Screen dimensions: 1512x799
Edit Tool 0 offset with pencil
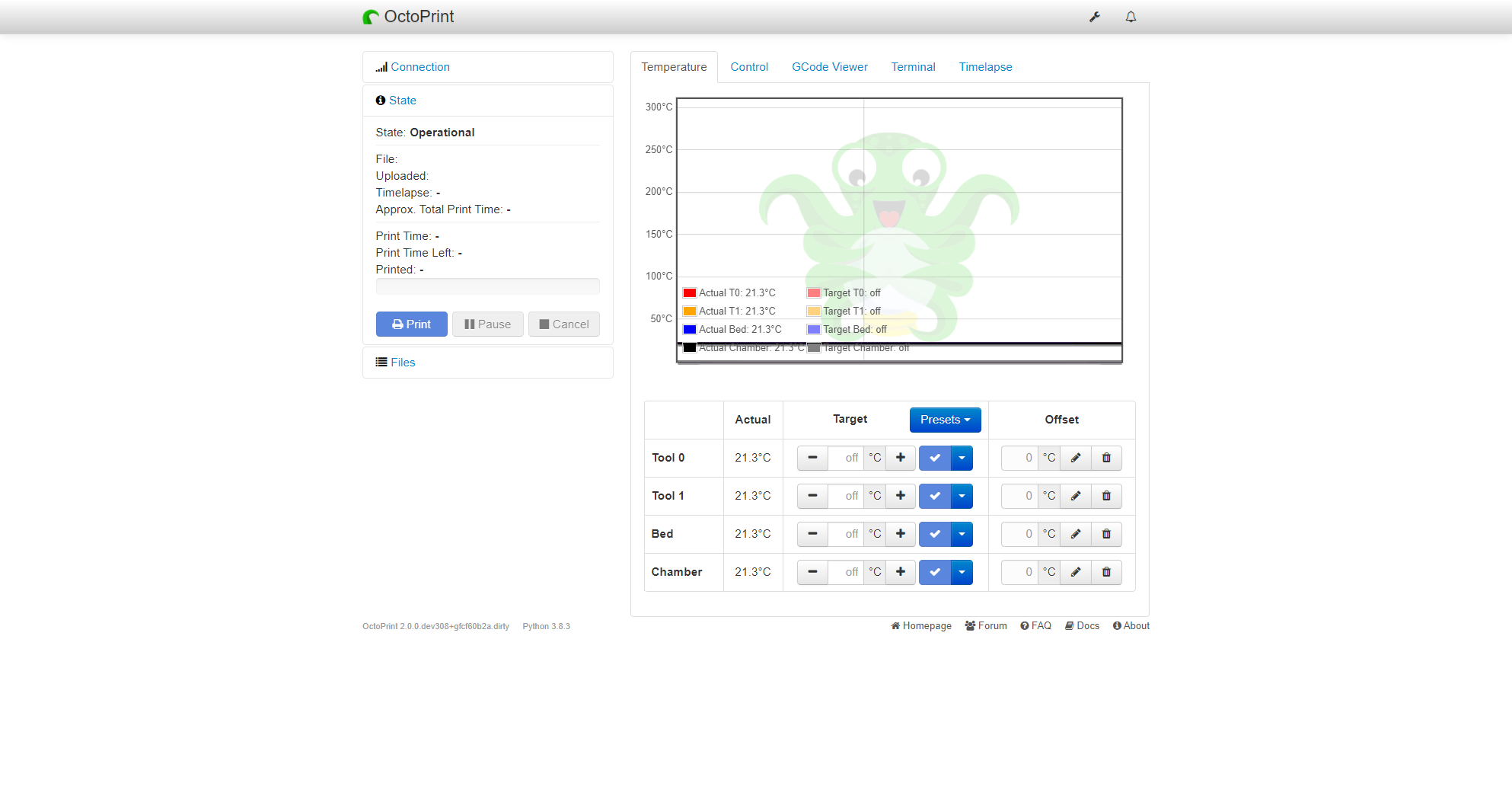point(1076,458)
